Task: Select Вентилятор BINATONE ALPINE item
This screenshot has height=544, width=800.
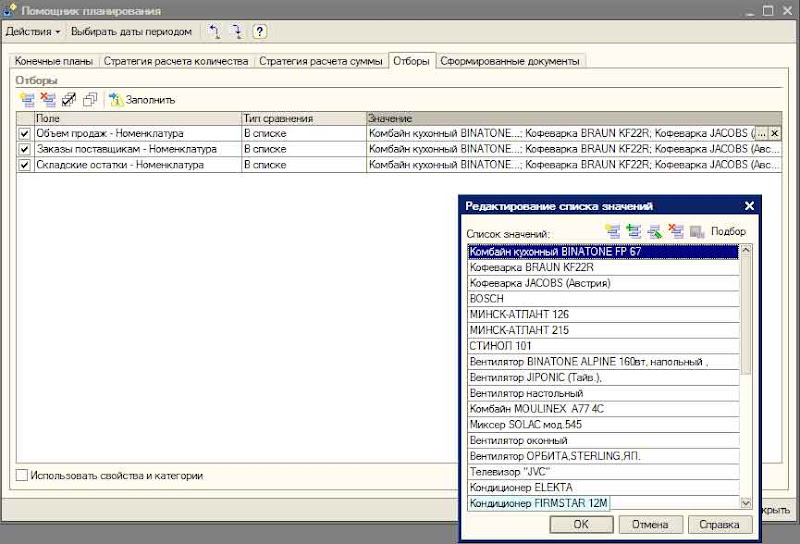Action: 603,362
